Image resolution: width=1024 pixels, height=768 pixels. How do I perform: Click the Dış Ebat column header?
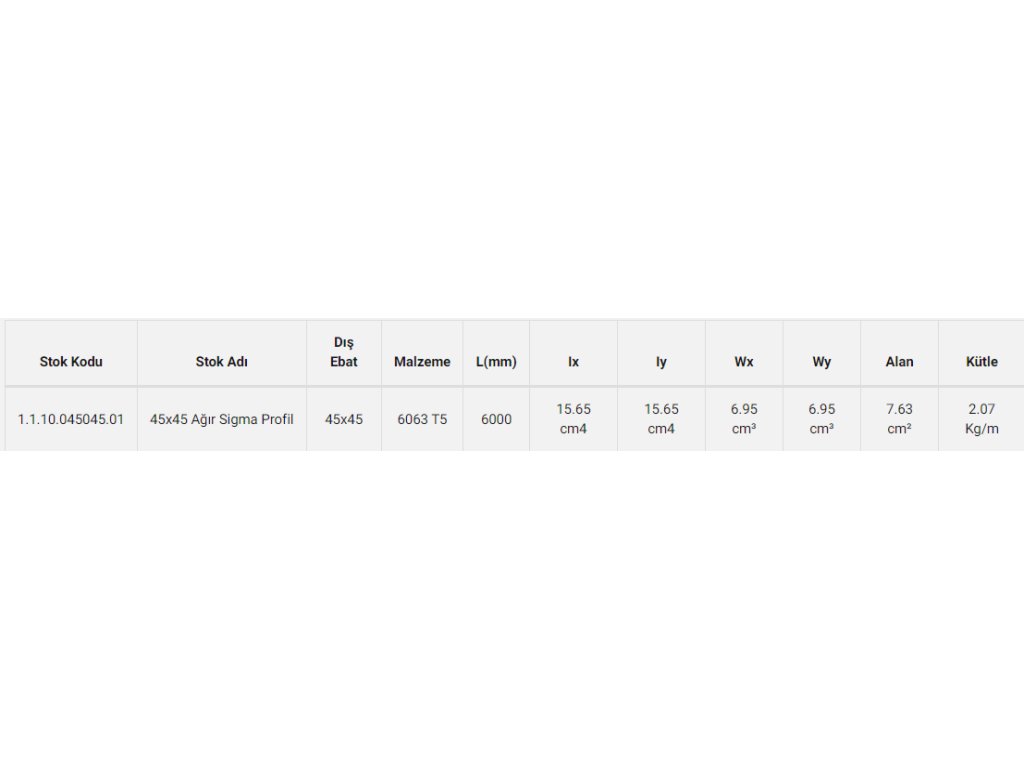344,352
